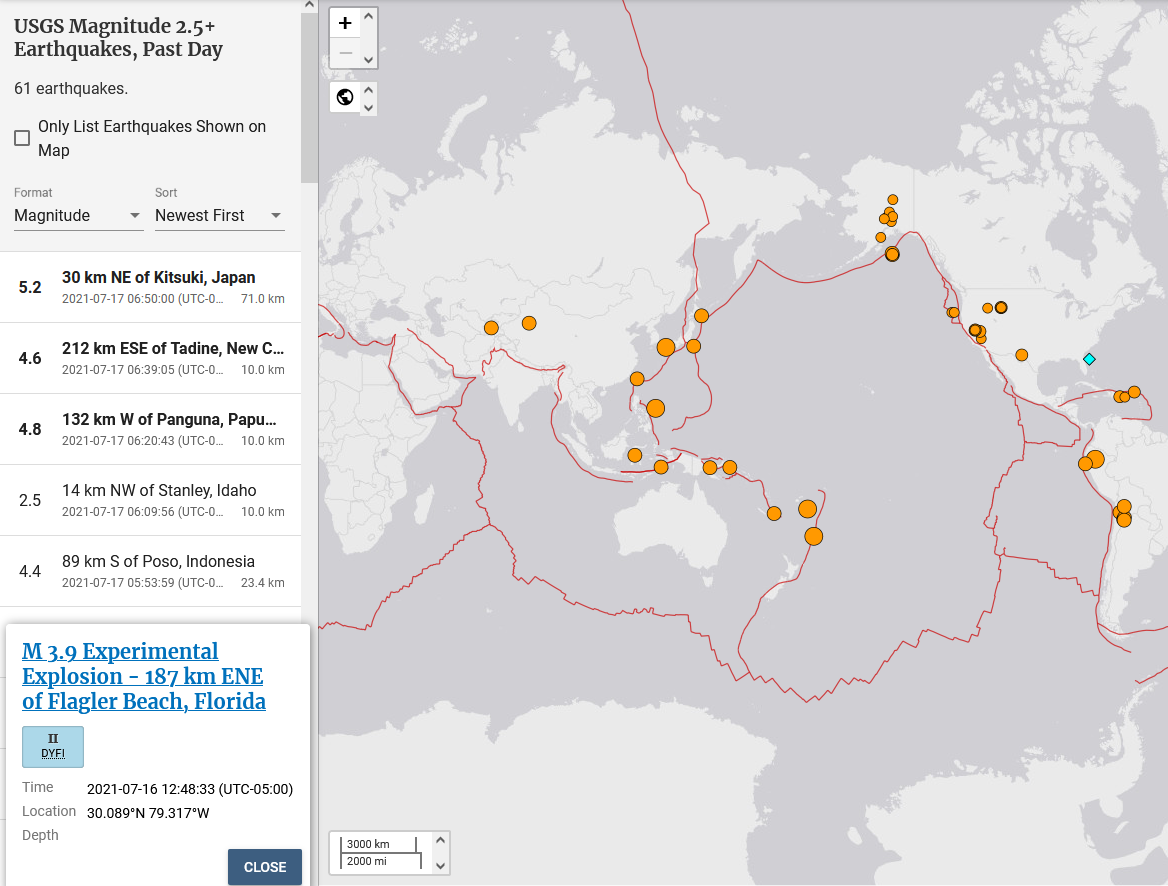
Task: Select the northernmost earthquake marker in Alaska
Action: (892, 200)
